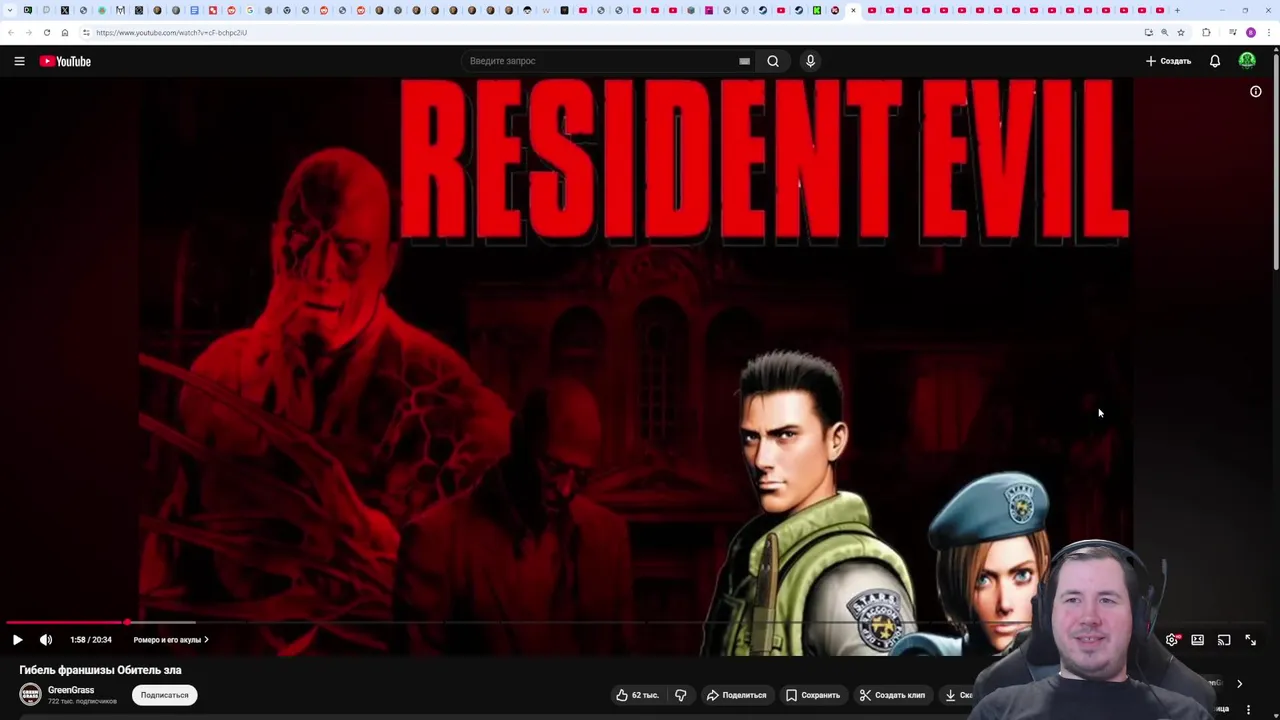1280x720 pixels.
Task: Open the on-screen keyboard in search box
Action: click(744, 61)
